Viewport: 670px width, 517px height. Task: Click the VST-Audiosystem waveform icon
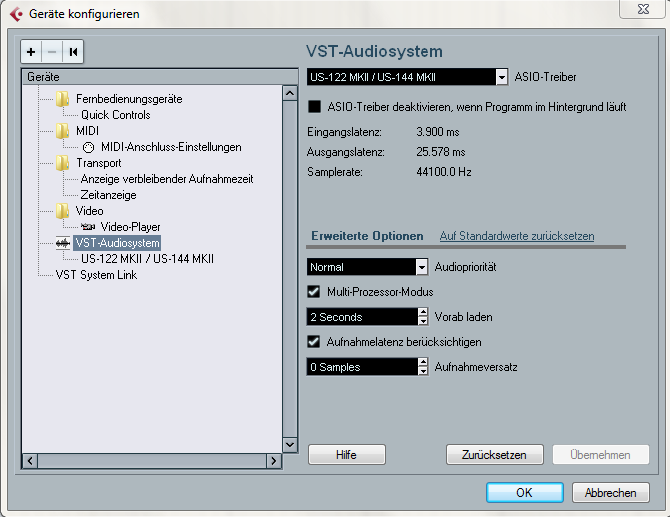click(x=63, y=243)
